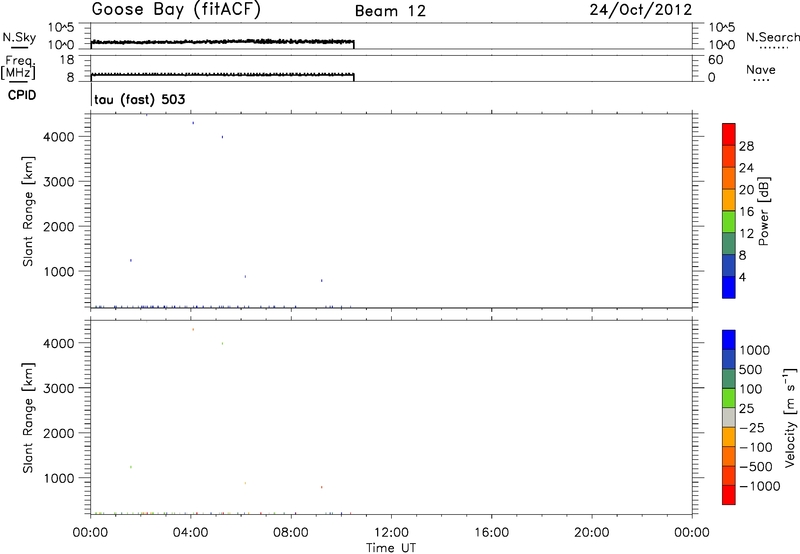Click the 'Velocity [m s⁻¹]' colorbar label
Image resolution: width=800 pixels, height=554 pixels.
[x=790, y=417]
